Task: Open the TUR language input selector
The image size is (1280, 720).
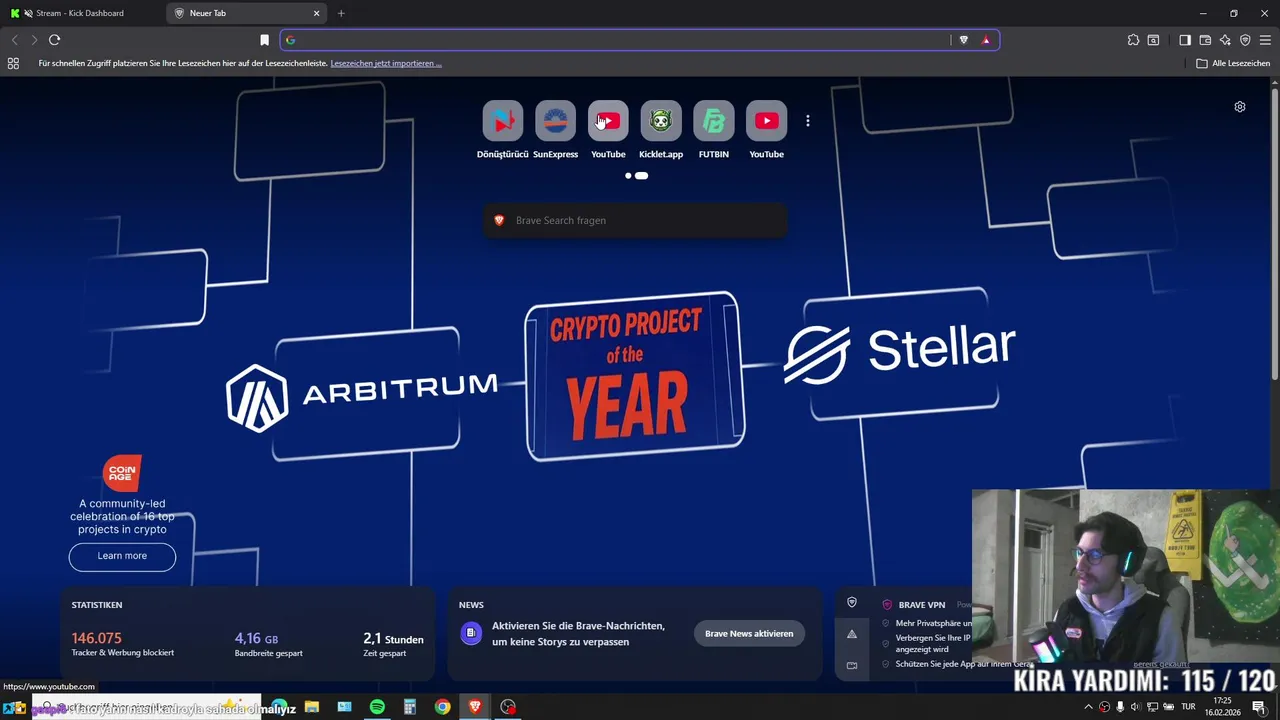Action: coord(1188,707)
